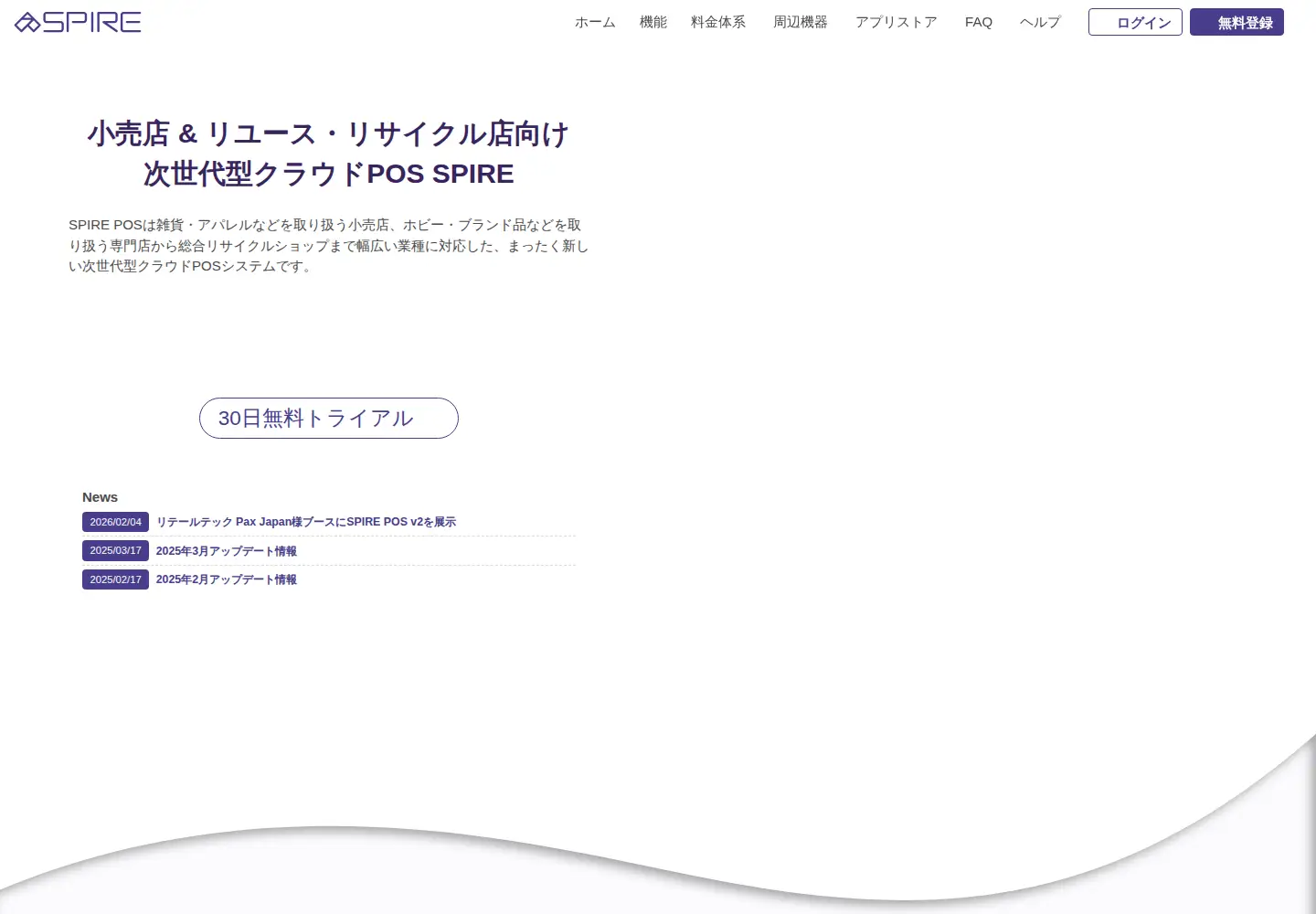This screenshot has width=1316, height=914.
Task: Click the 無料登録 button
Action: 1236,22
